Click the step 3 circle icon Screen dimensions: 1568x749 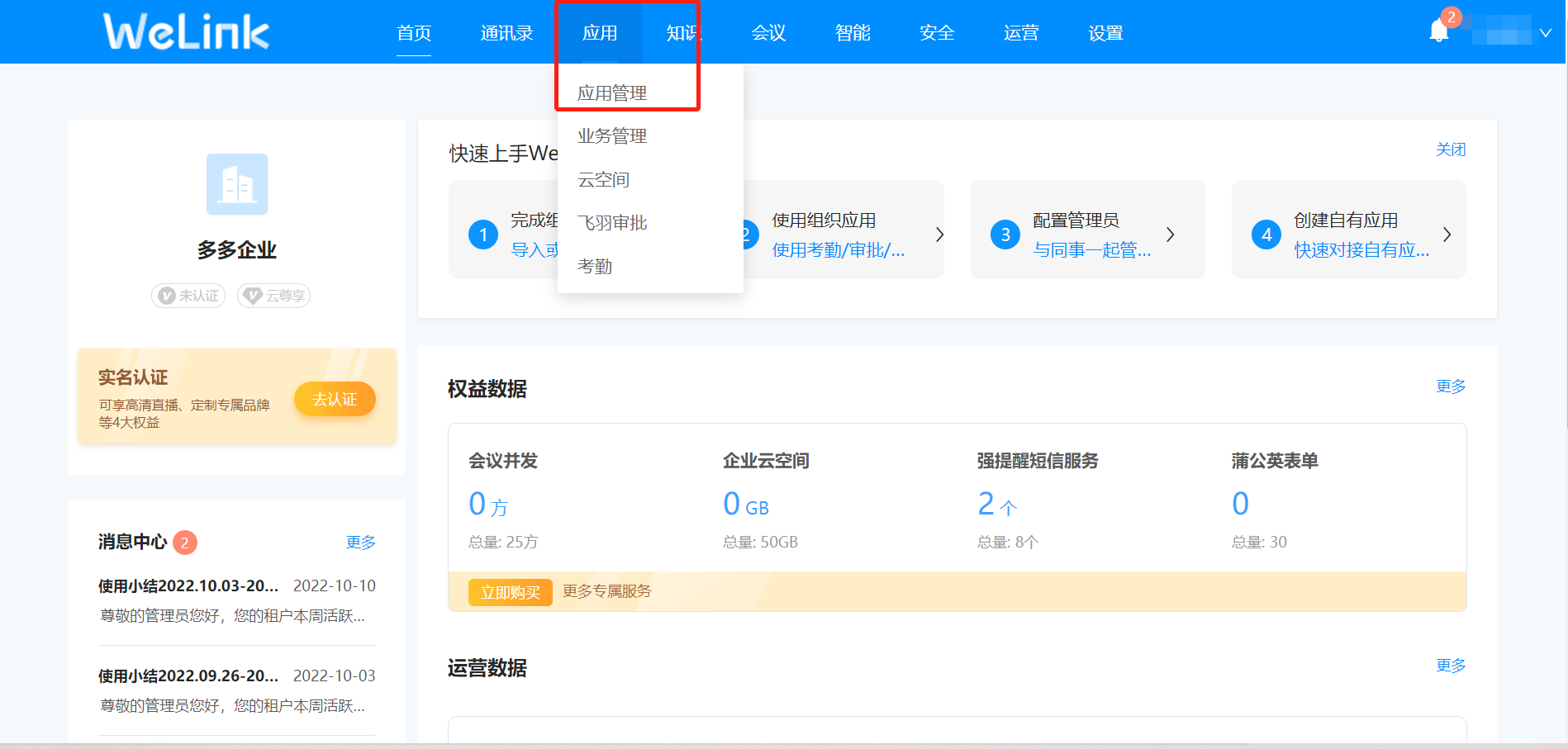pyautogui.click(x=1005, y=235)
